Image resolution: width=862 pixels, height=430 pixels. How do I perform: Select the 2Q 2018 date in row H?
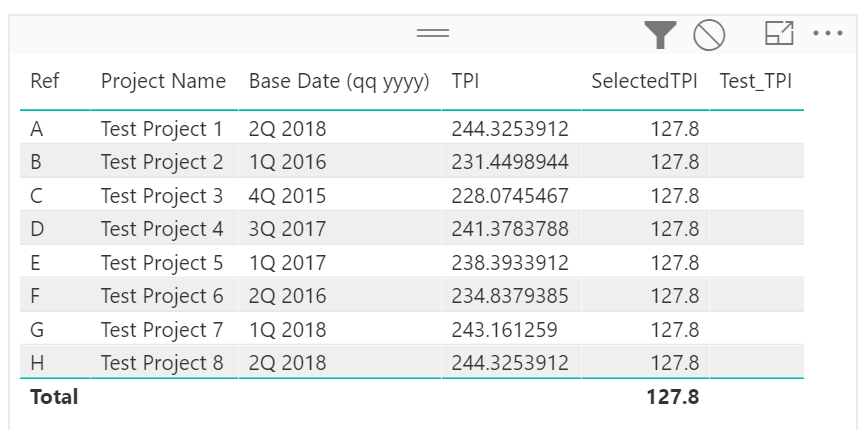tap(288, 363)
